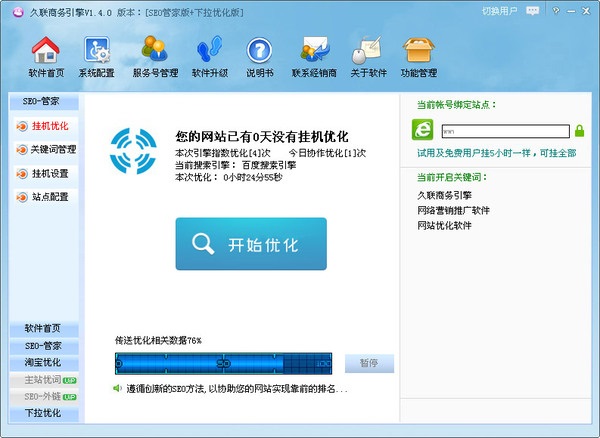Switch to bottom SEO-管家 section tab

click(x=44, y=346)
